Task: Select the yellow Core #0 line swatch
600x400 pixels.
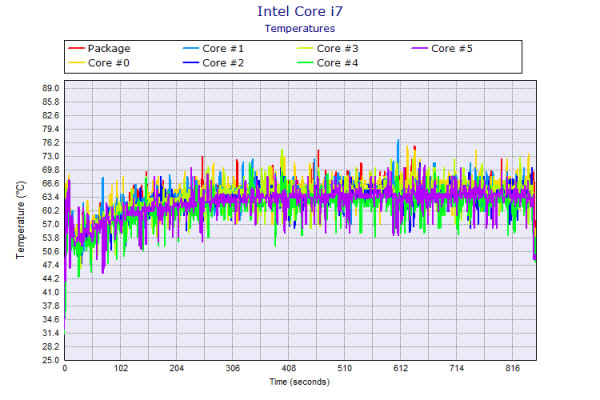Action: [76, 63]
